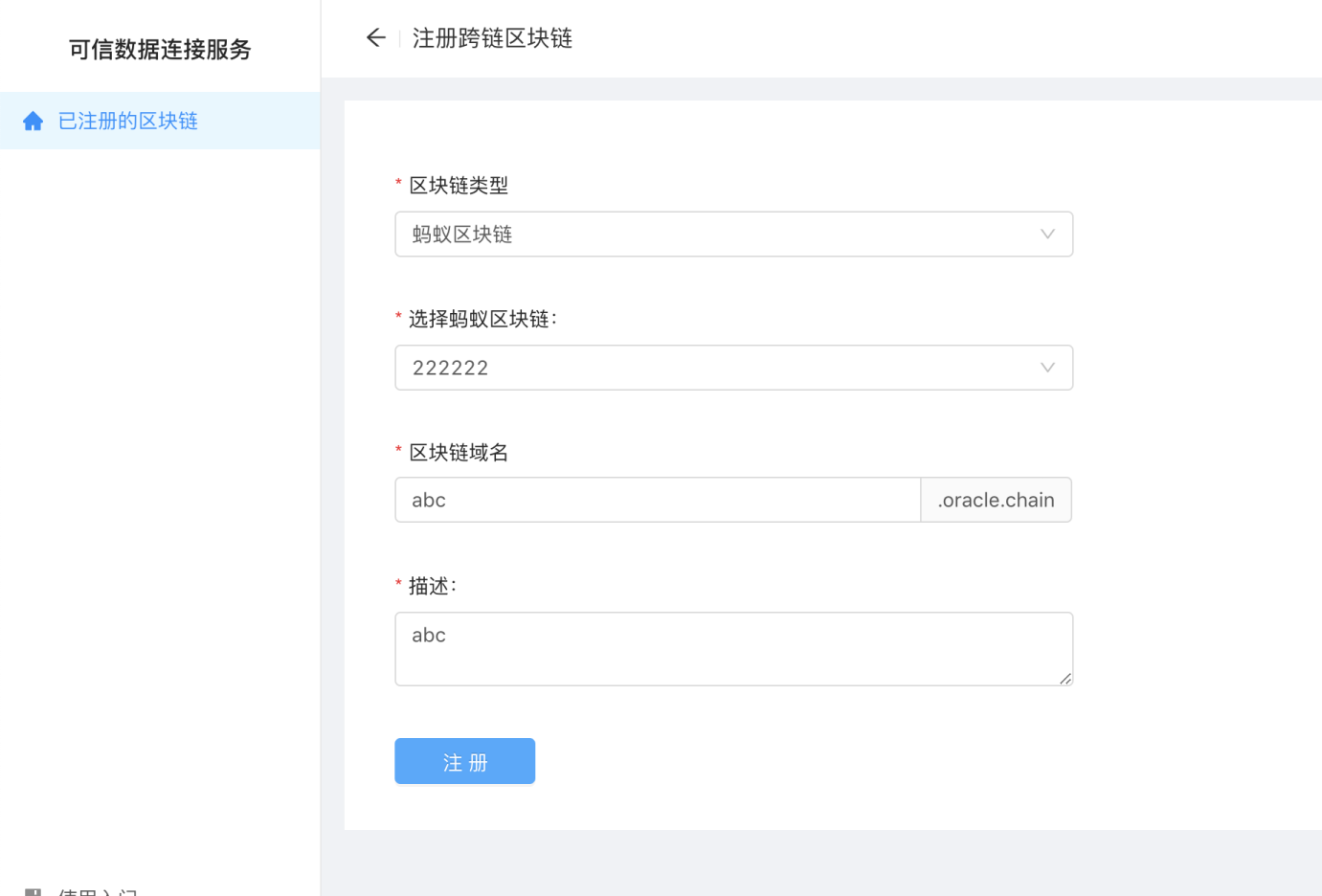
Task: Go back using the left arrow icon
Action: click(x=375, y=37)
